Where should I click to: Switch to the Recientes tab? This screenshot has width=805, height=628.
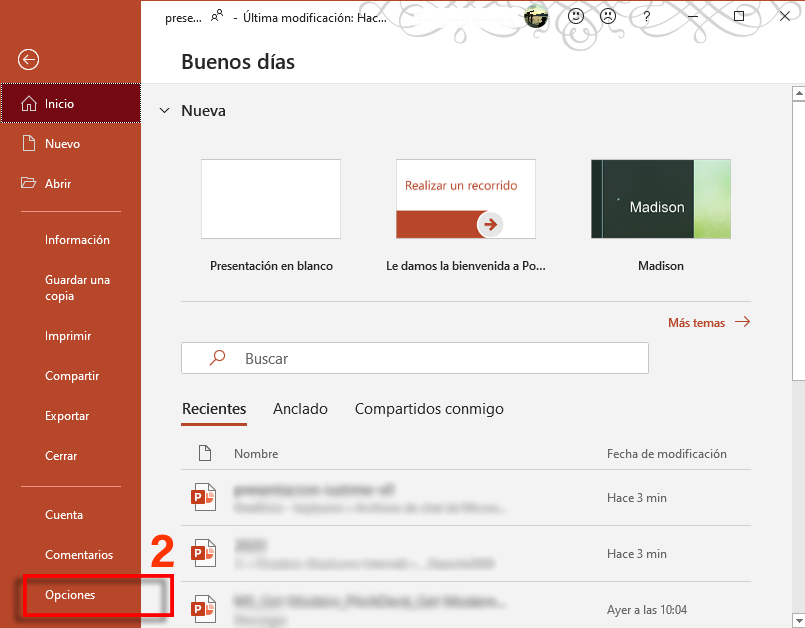[x=214, y=409]
